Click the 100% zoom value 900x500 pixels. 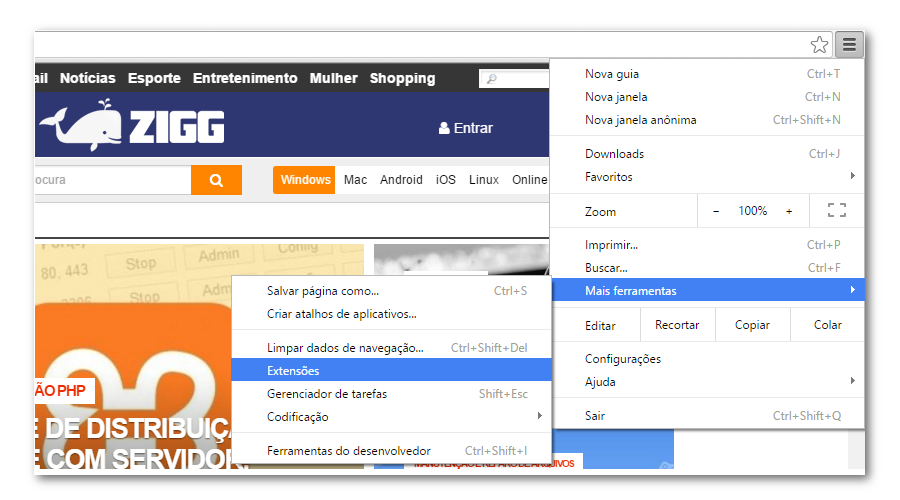click(x=752, y=211)
